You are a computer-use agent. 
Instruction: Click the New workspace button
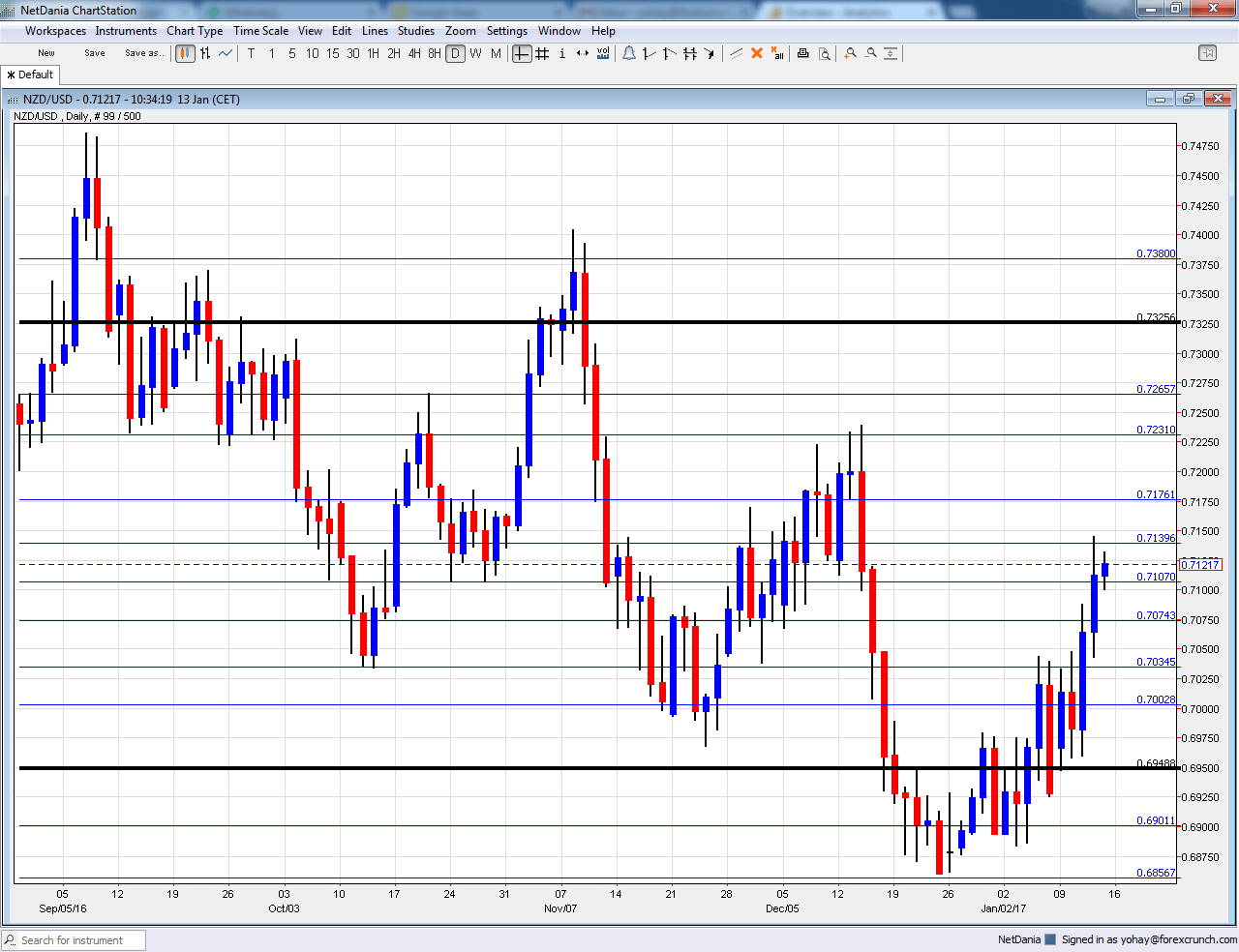[x=46, y=53]
